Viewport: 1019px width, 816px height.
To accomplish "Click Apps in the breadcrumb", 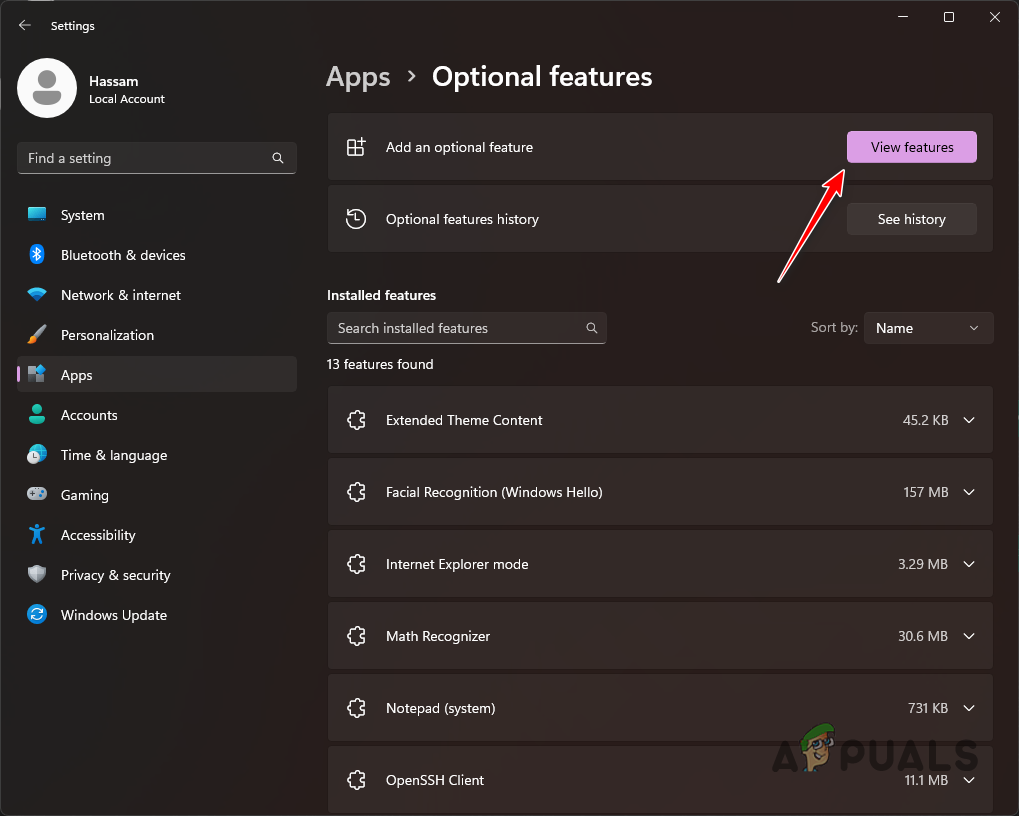I will 358,76.
